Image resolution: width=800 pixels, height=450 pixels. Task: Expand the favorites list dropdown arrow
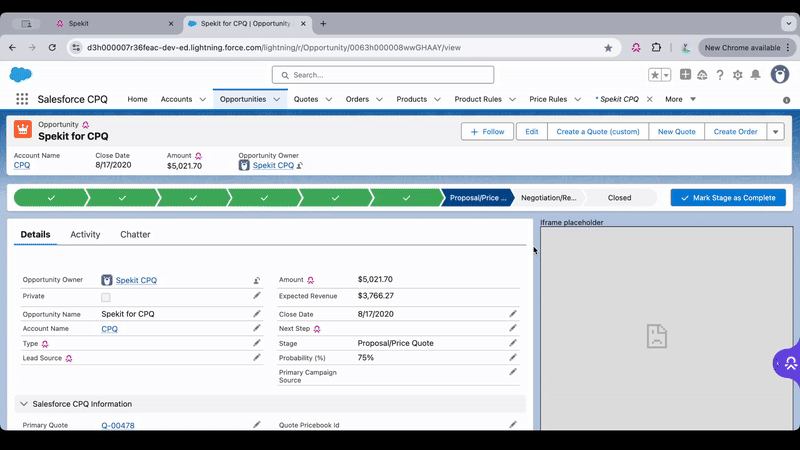(x=666, y=75)
